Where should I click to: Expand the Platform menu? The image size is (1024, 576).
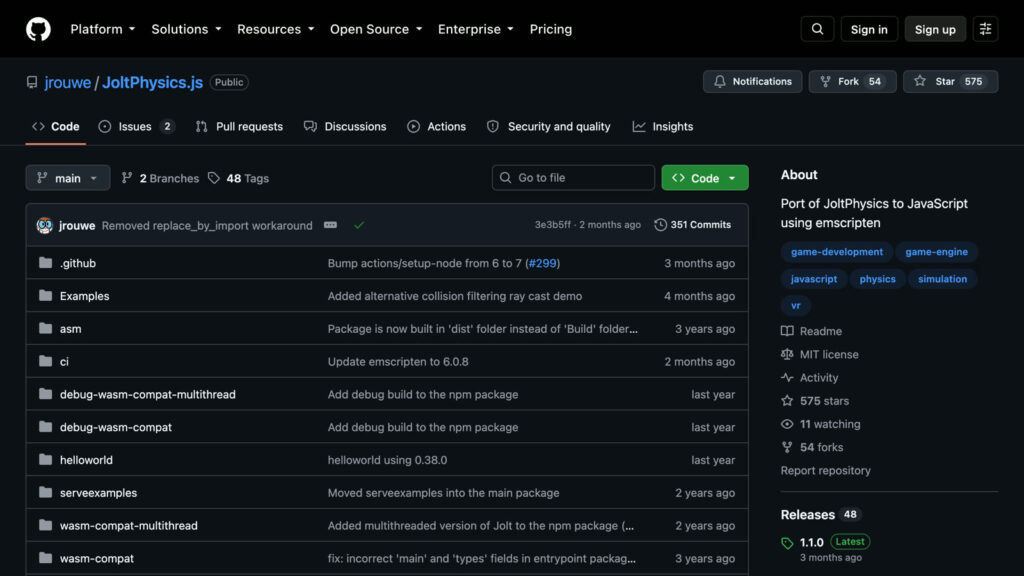[x=103, y=29]
